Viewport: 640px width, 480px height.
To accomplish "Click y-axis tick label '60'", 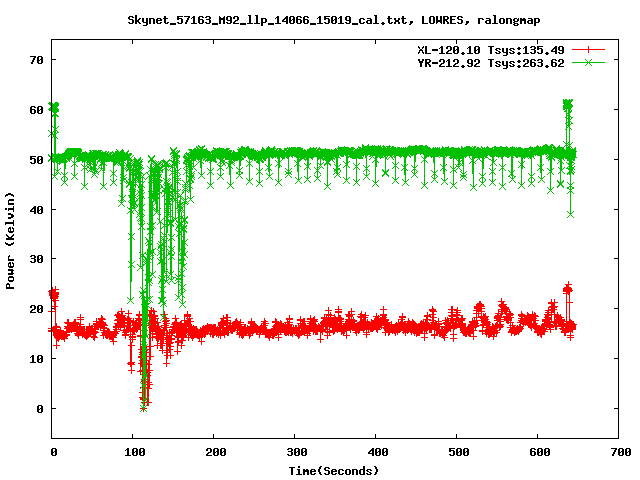I will click(x=36, y=110).
